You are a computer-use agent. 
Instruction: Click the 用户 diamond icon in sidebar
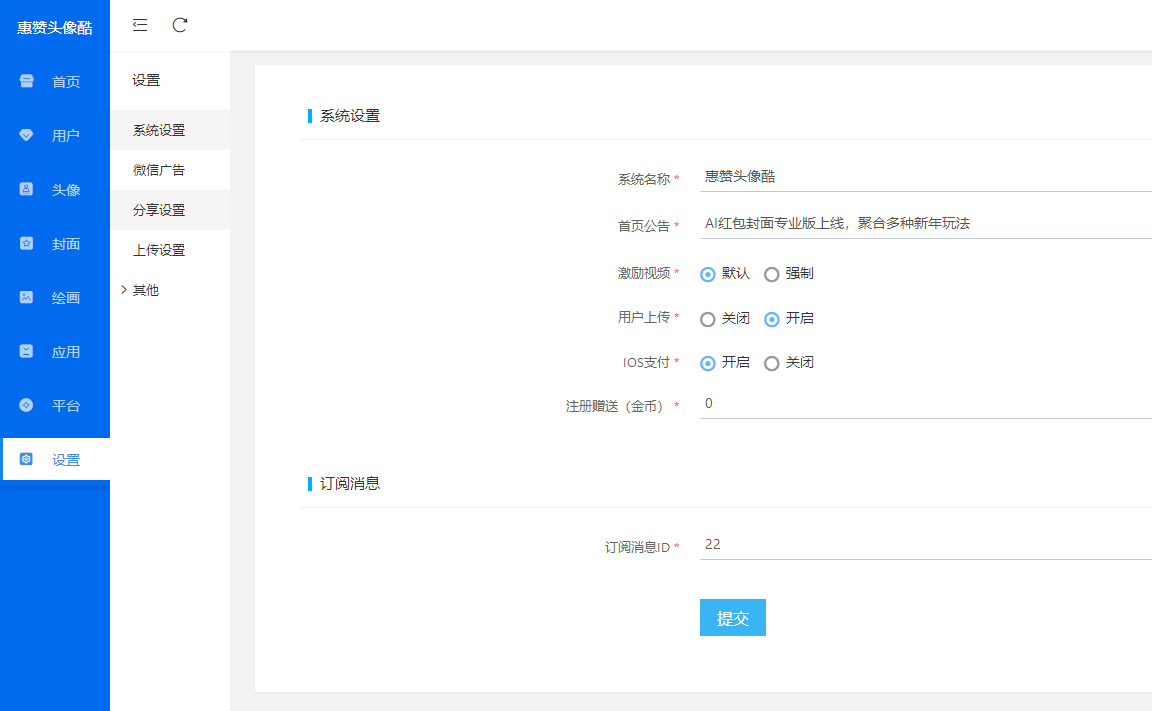coord(26,135)
